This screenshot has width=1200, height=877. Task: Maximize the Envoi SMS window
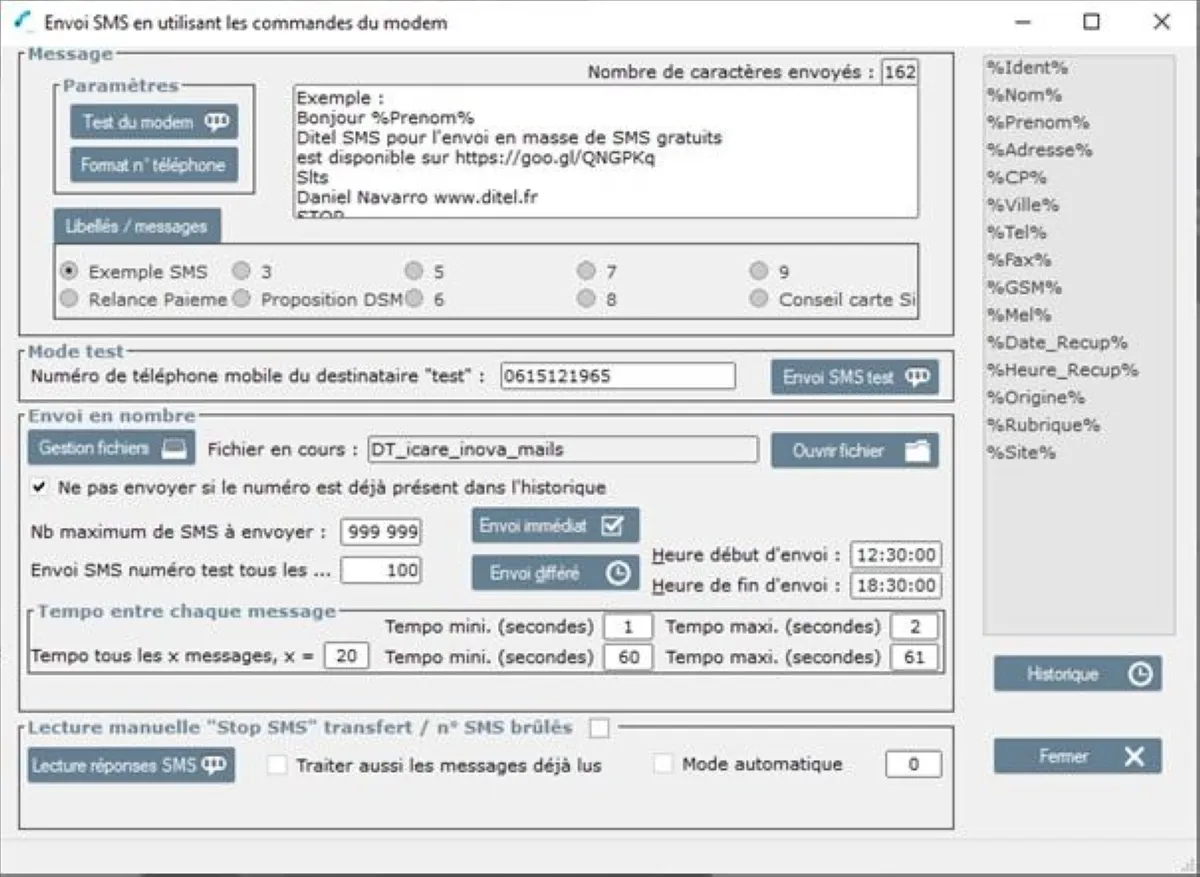1092,22
